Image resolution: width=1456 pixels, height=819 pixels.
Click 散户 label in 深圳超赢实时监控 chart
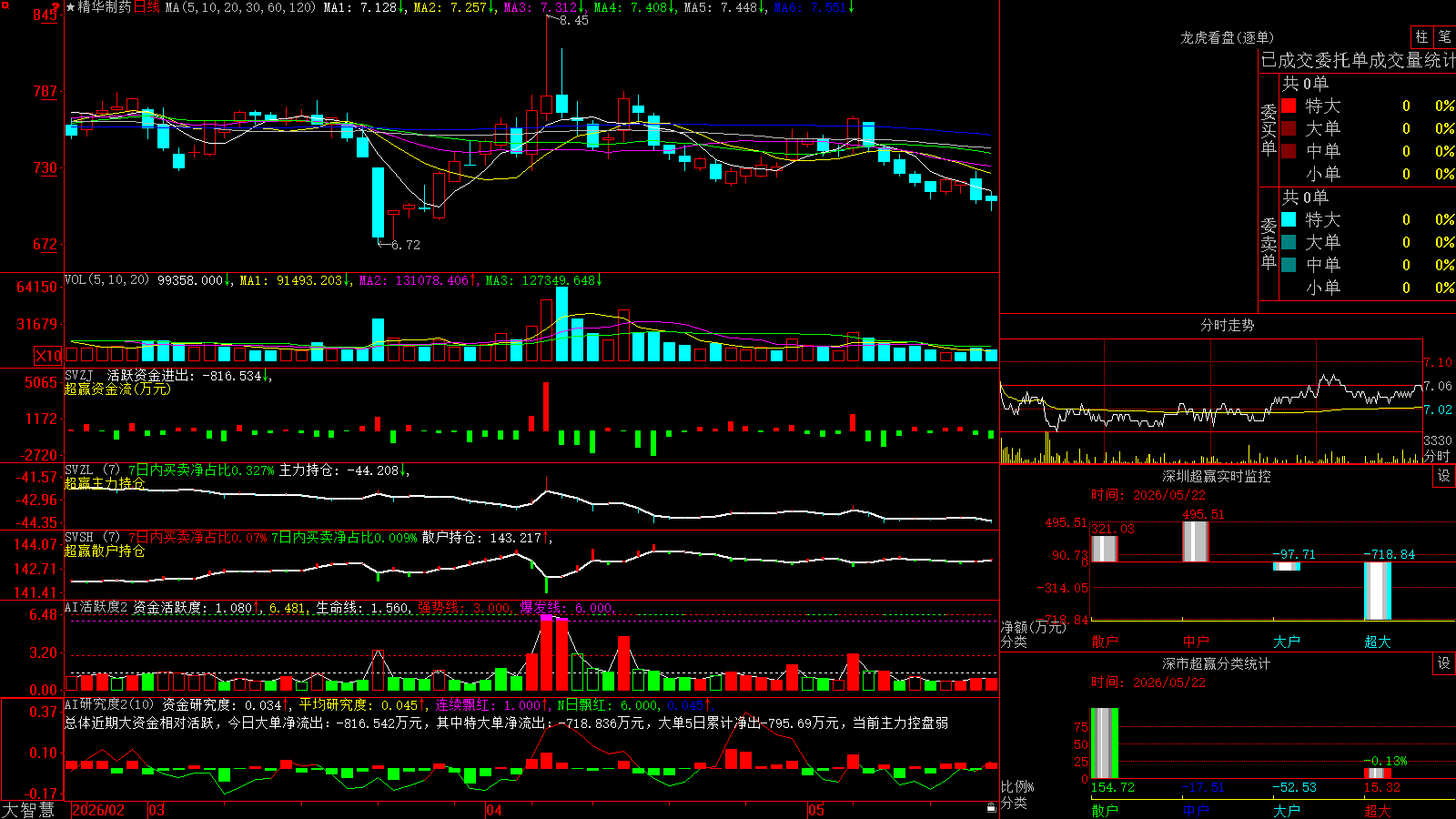coord(1104,642)
